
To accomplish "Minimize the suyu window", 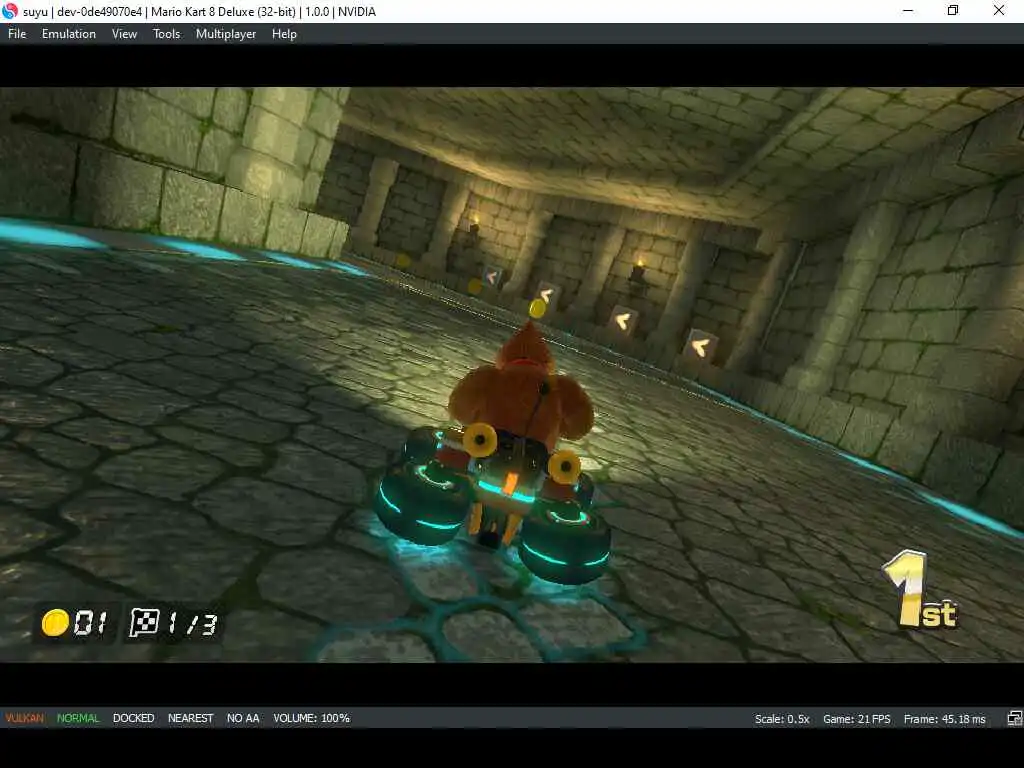I will pyautogui.click(x=908, y=11).
